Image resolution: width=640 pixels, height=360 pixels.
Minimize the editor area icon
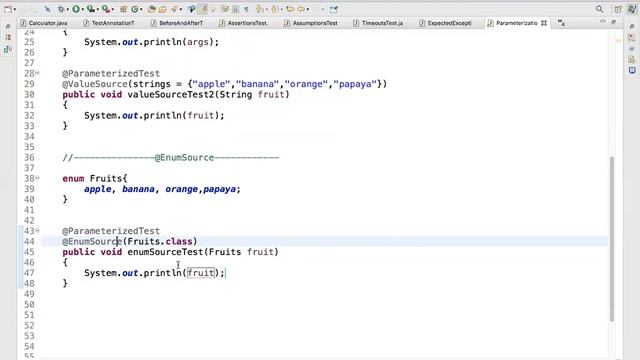603,22
